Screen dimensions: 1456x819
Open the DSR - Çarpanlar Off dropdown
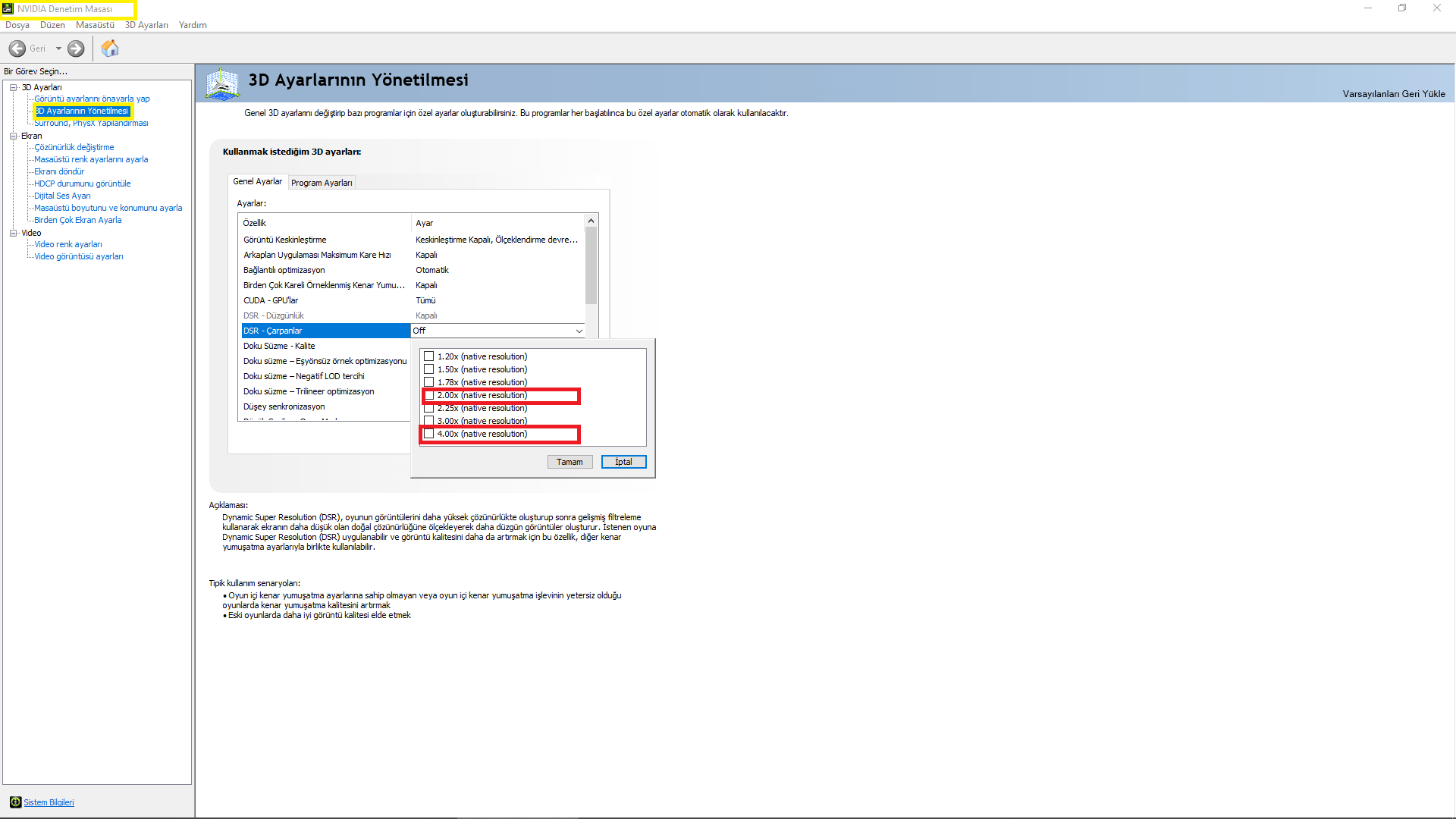579,331
